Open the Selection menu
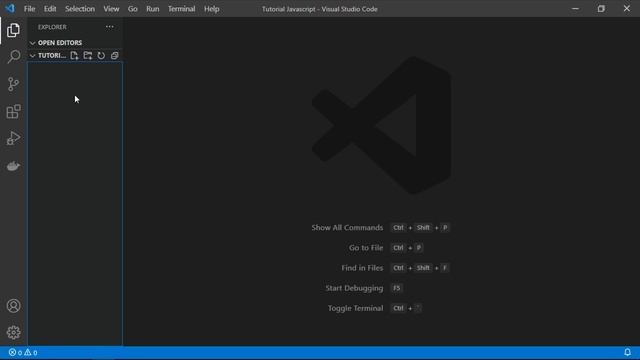640x360 pixels. click(x=80, y=9)
